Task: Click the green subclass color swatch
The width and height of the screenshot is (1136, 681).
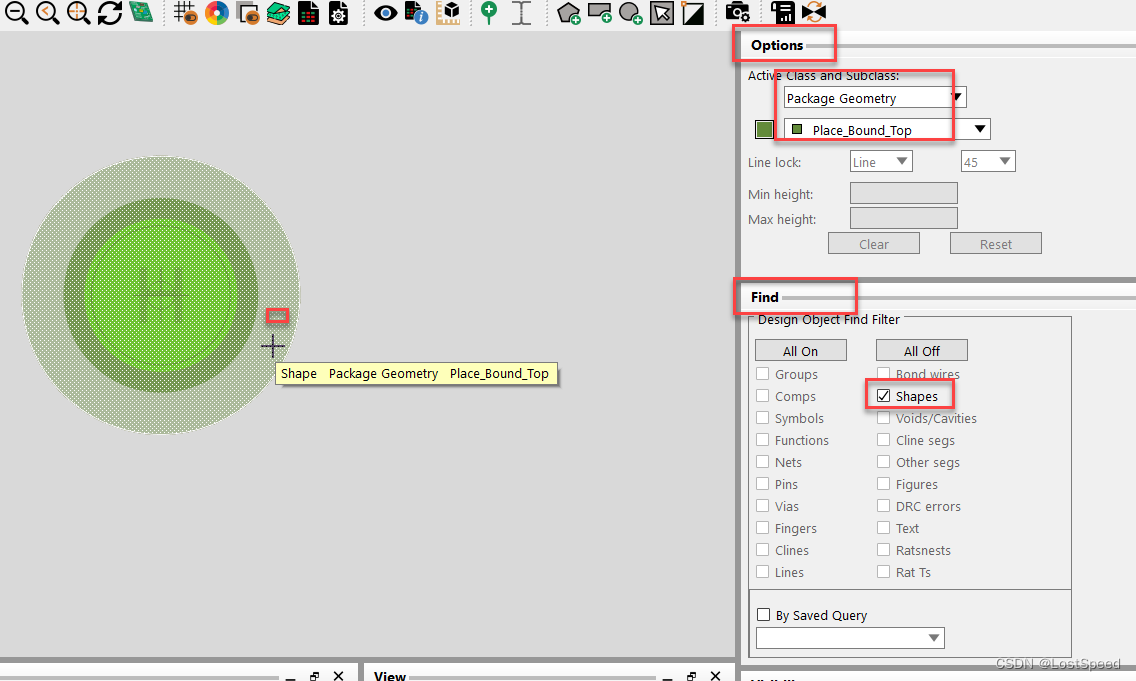Action: coord(764,129)
